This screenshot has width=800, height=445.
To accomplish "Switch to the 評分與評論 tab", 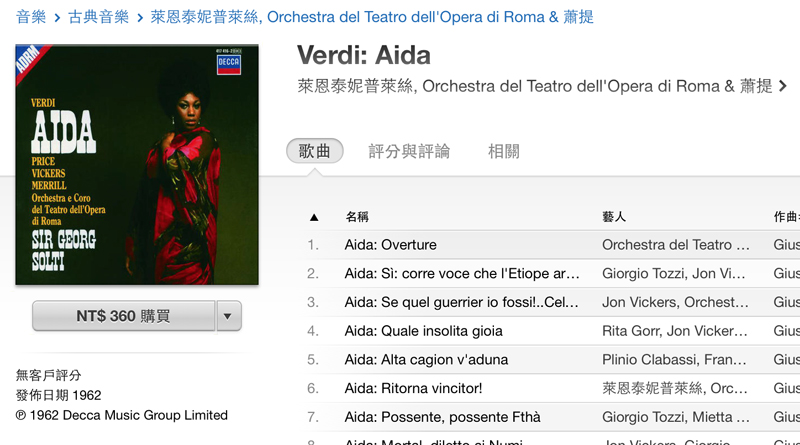I will [409, 151].
